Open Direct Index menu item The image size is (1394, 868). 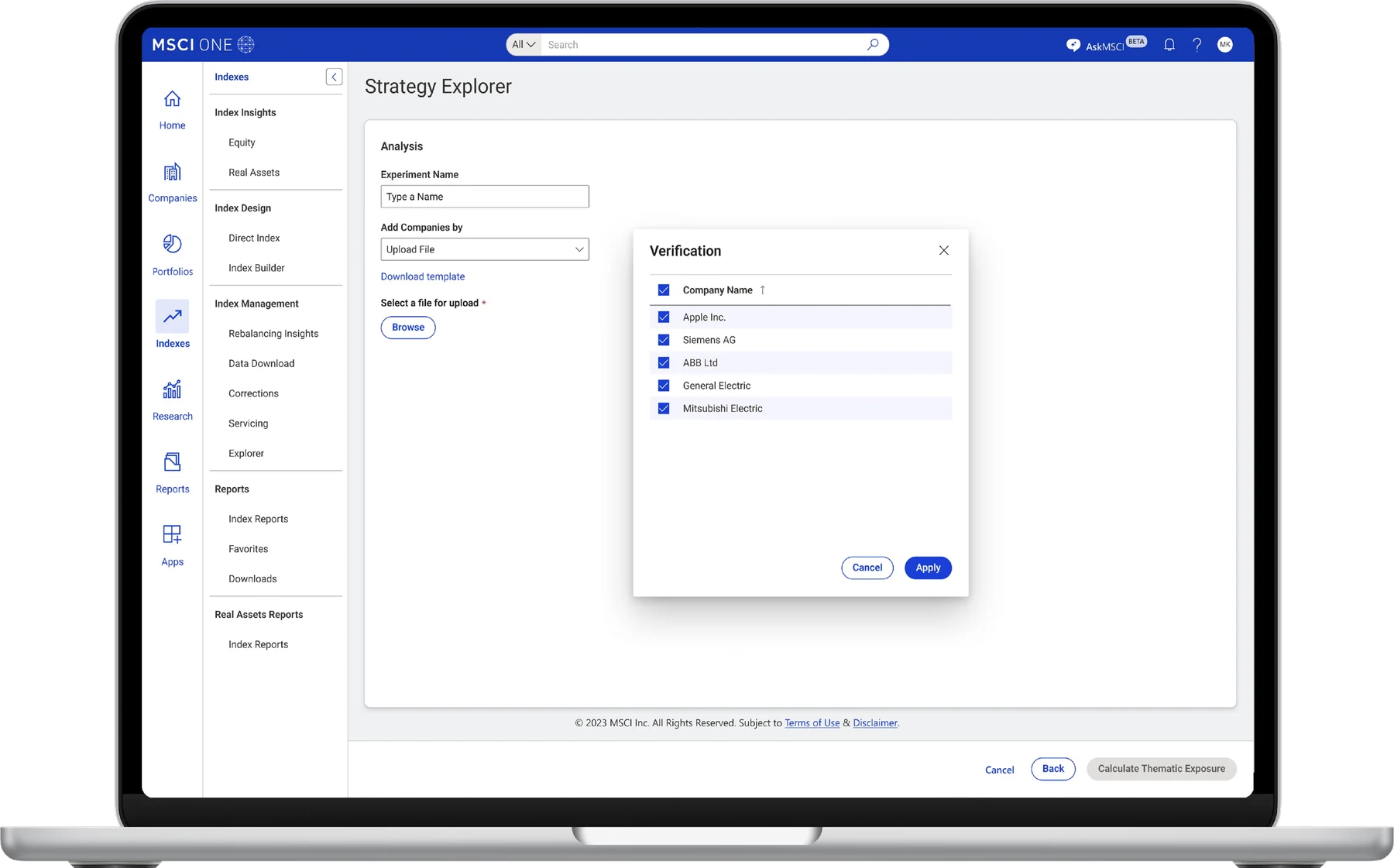tap(254, 238)
